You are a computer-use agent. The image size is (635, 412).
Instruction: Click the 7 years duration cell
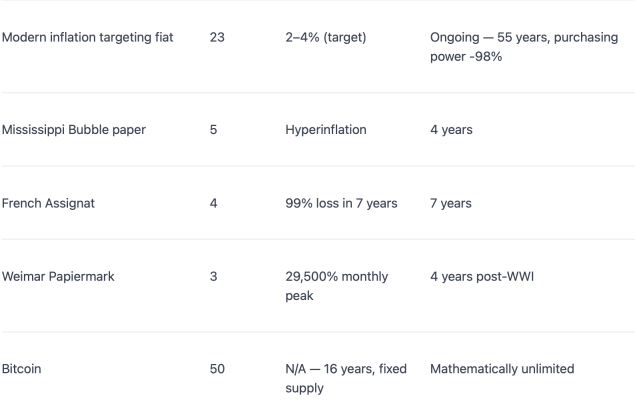point(451,203)
